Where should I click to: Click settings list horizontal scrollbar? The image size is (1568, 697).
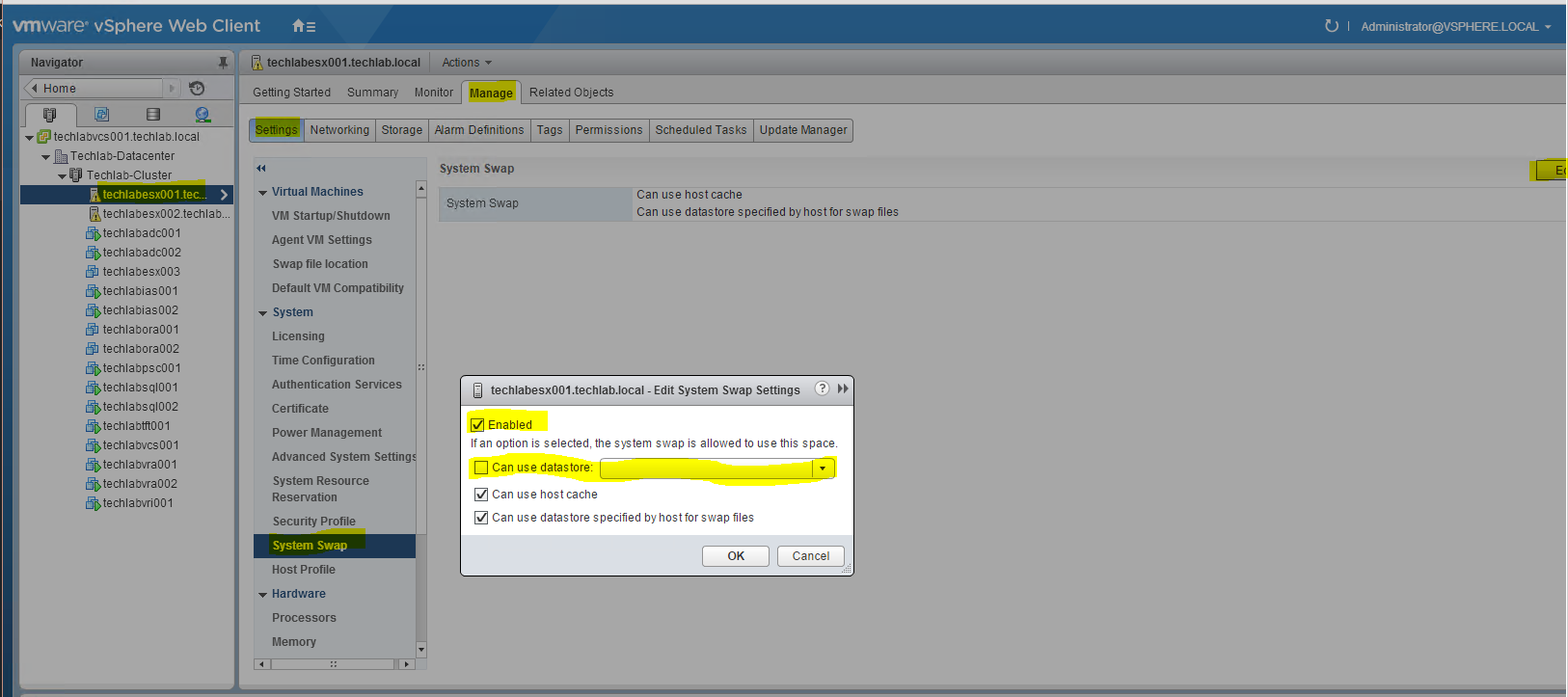[x=334, y=664]
